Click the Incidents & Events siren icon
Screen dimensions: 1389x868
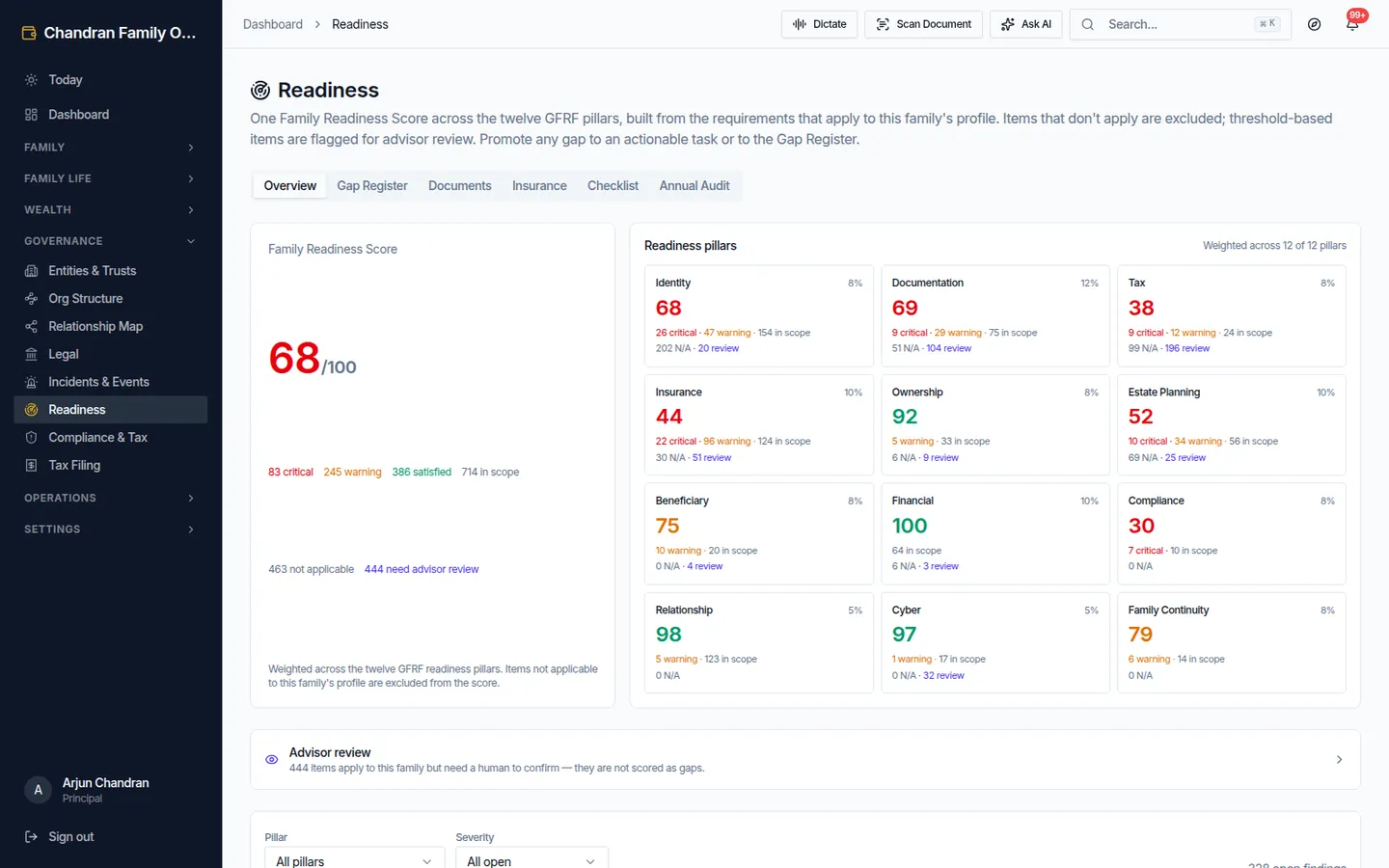pos(31,382)
